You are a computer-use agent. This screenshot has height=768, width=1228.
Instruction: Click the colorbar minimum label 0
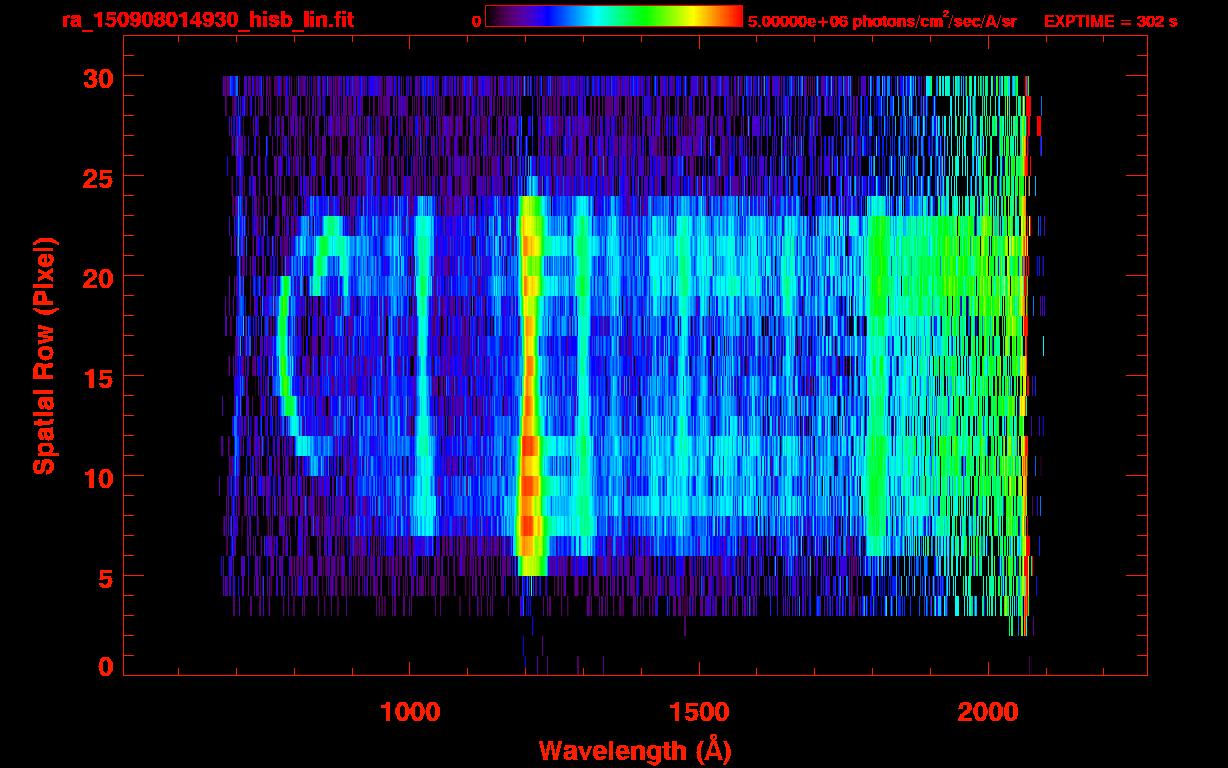pyautogui.click(x=476, y=21)
